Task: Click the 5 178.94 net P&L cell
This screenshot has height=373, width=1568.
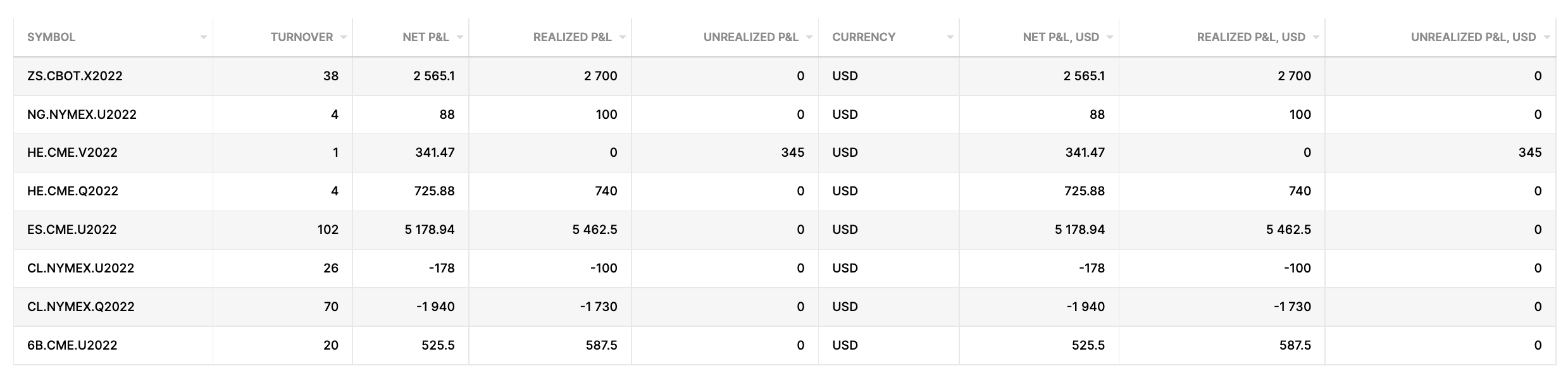Action: (x=429, y=229)
